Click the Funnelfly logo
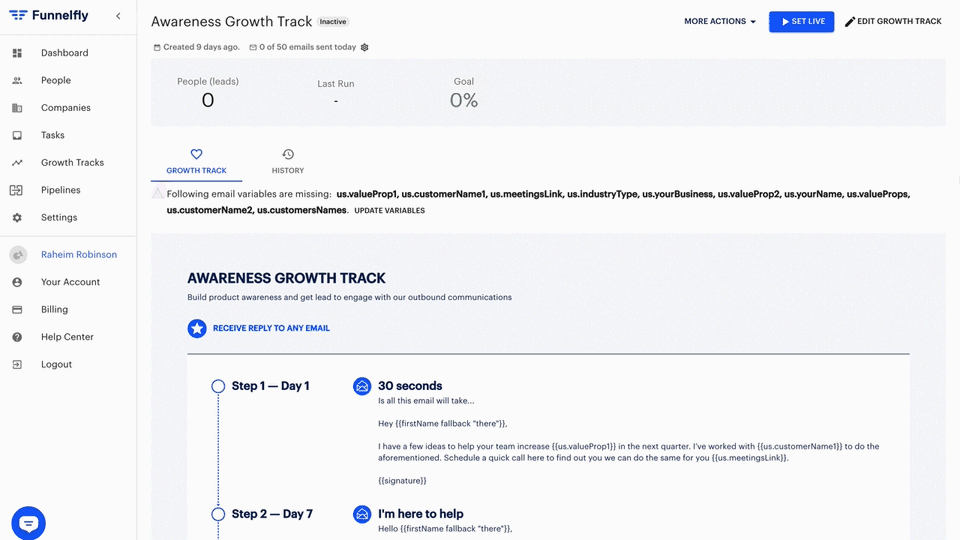The height and width of the screenshot is (540, 960). click(x=48, y=15)
